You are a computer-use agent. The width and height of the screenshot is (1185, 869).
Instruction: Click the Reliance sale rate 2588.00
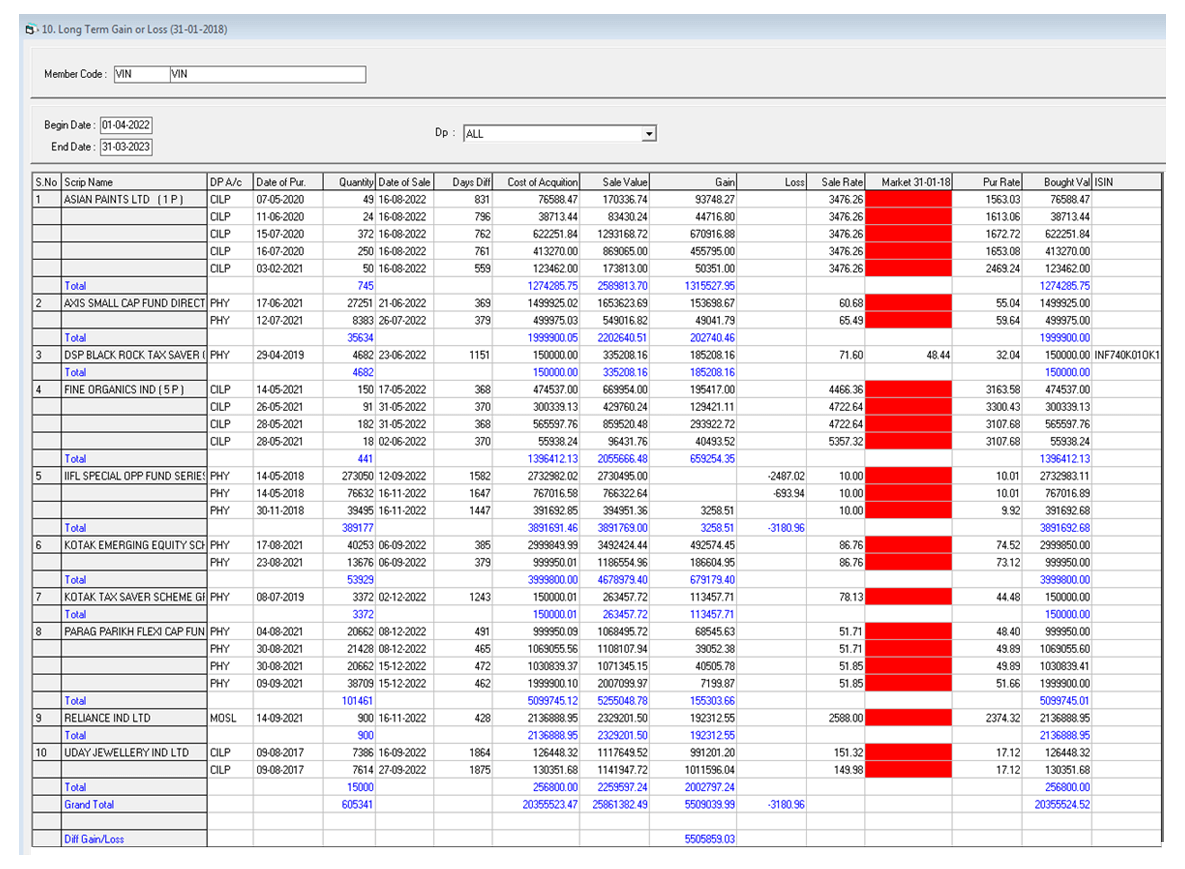pos(846,718)
